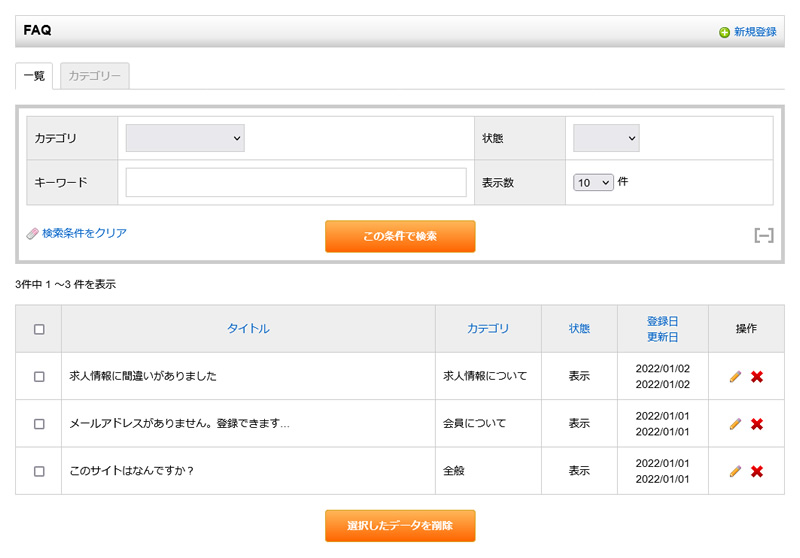Click the 3件中 1～3 件を表示 count text
The width and height of the screenshot is (800, 558).
(x=65, y=284)
